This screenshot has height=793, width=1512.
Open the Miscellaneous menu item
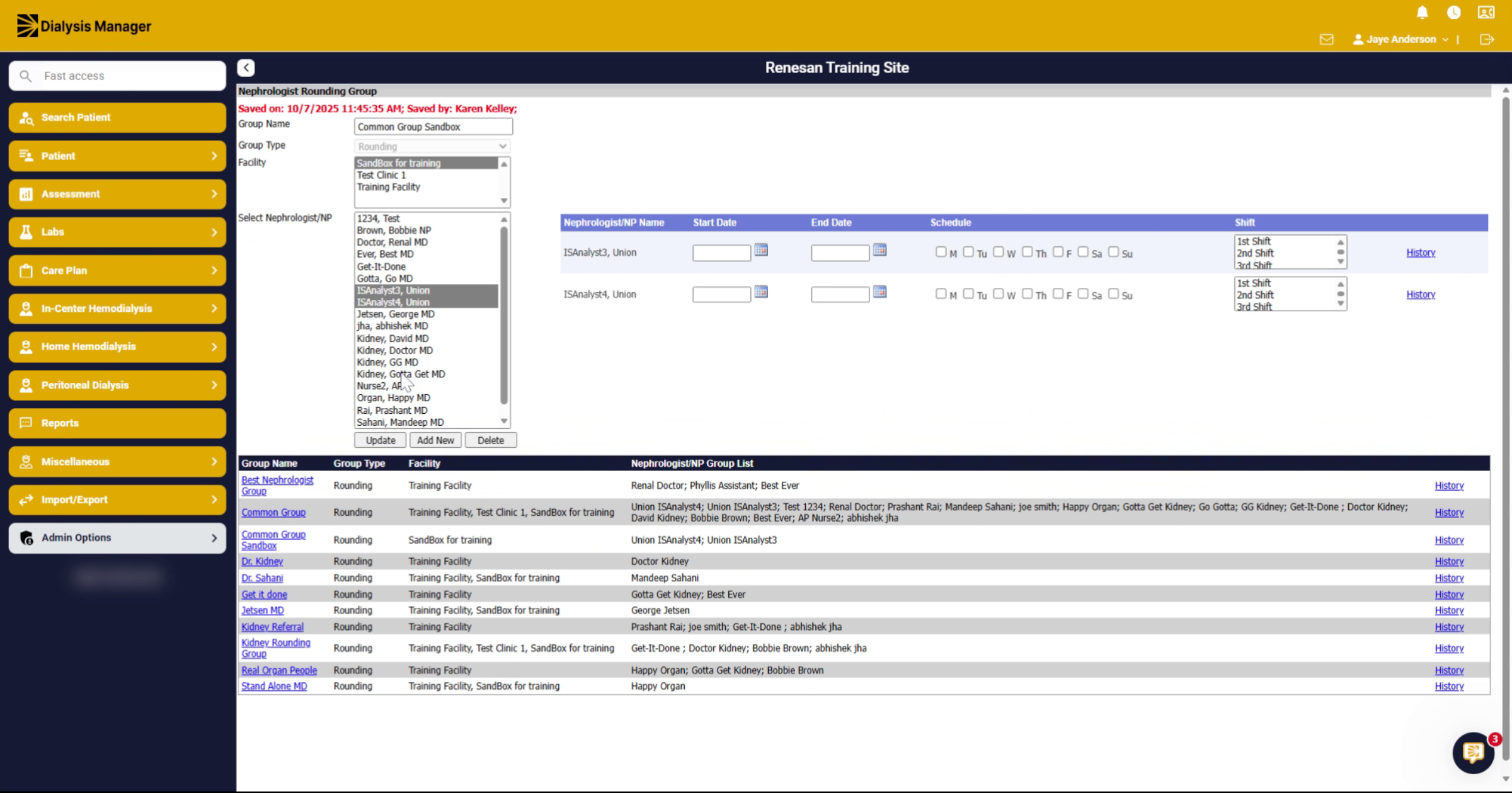(117, 462)
